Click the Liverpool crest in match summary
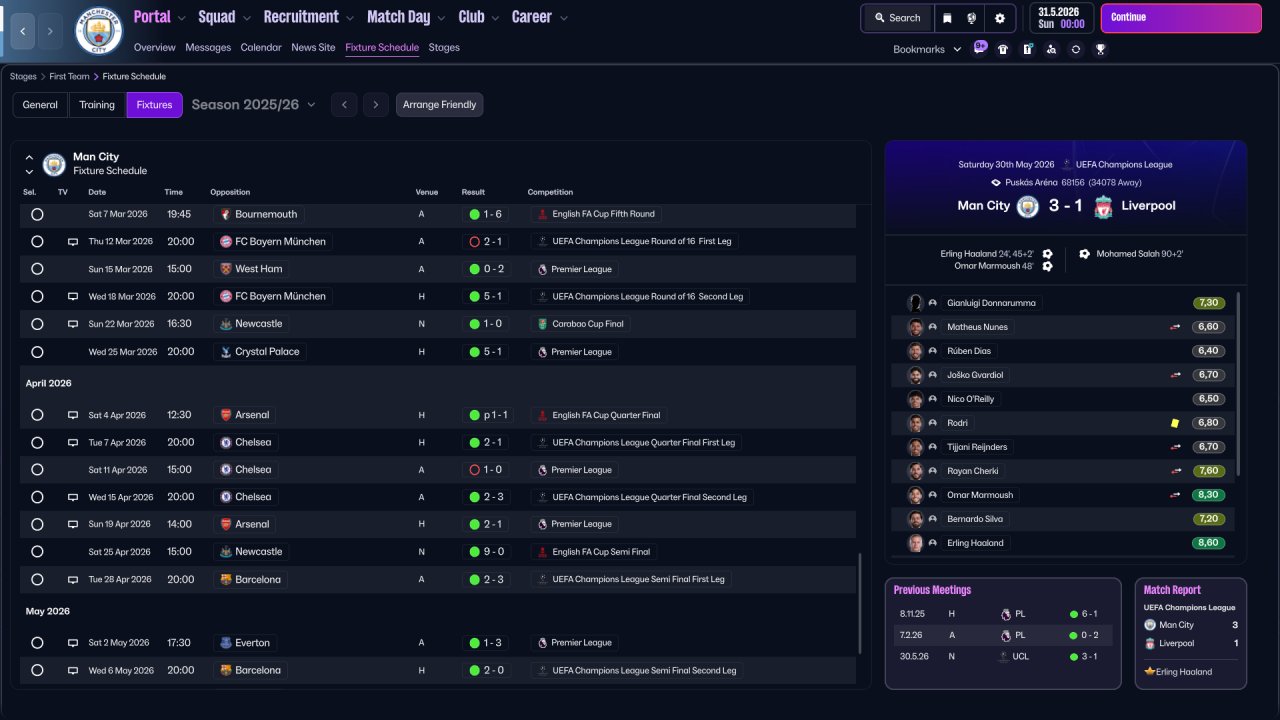The image size is (1280, 720). tap(1103, 206)
